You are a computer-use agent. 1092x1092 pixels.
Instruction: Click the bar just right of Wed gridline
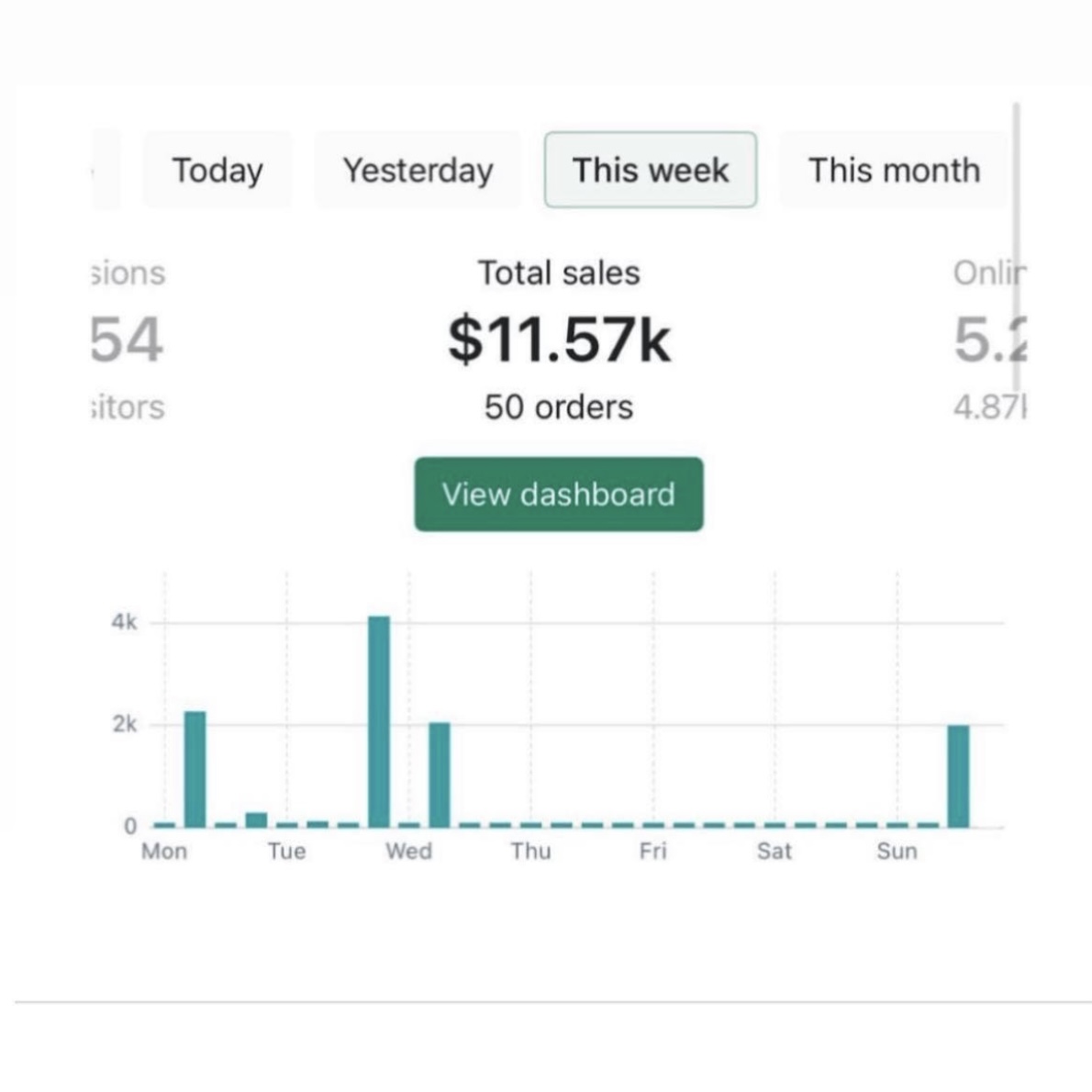(440, 774)
